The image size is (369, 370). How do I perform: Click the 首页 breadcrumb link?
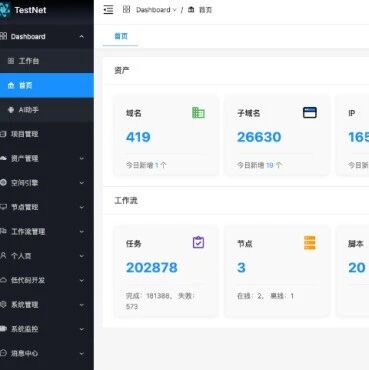[x=205, y=10]
